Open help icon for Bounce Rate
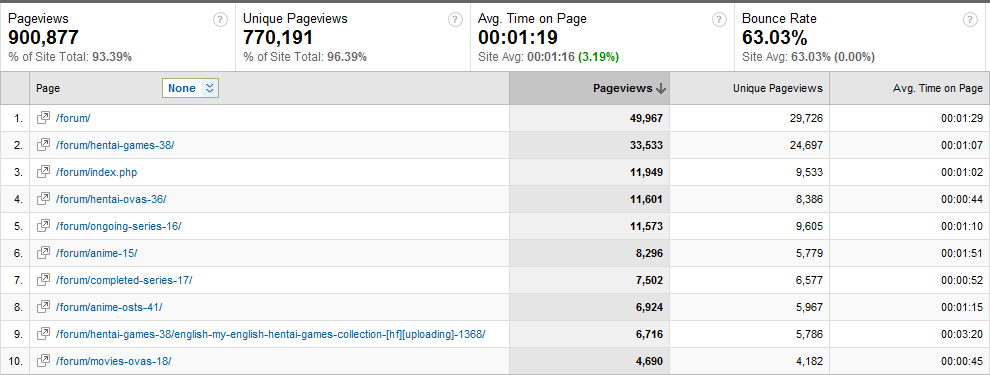This screenshot has height=375, width=990. point(970,20)
